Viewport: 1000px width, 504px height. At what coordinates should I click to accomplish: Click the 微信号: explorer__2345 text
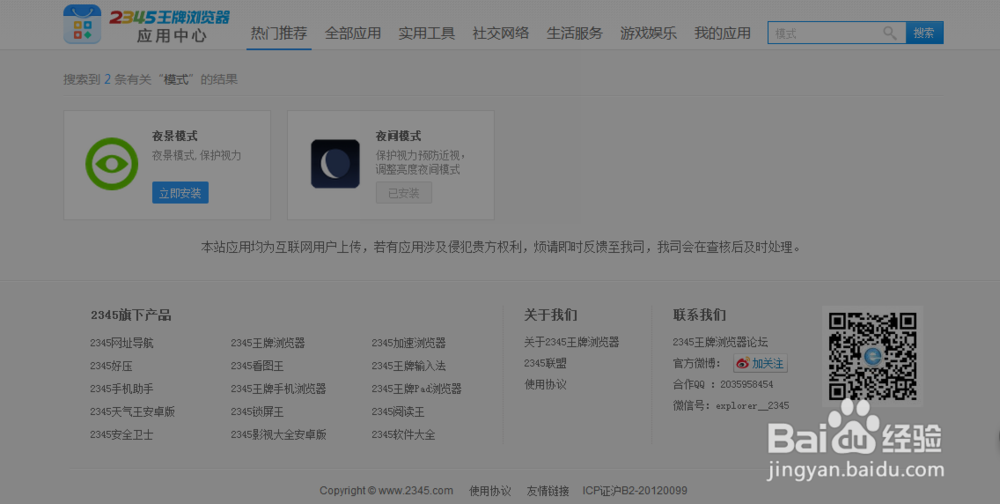[731, 406]
